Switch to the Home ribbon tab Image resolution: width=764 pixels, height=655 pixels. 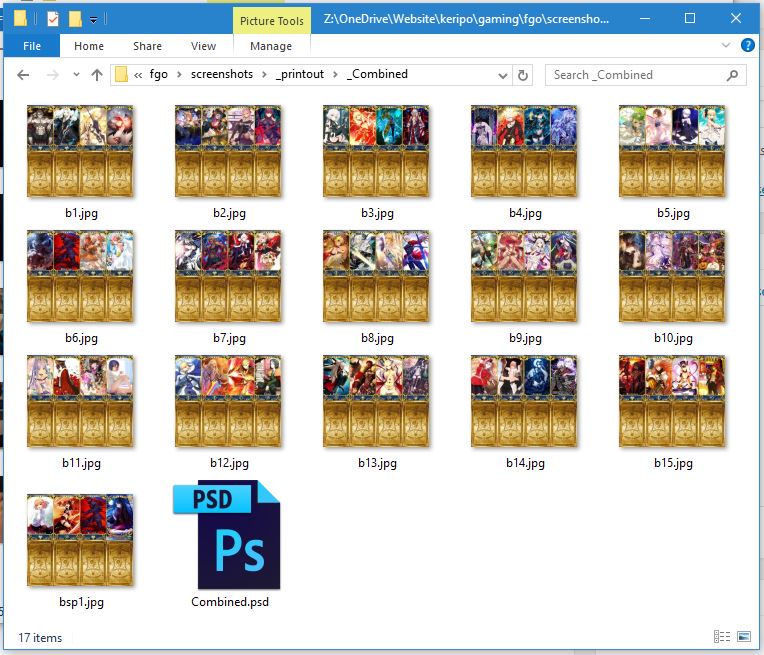pyautogui.click(x=89, y=46)
